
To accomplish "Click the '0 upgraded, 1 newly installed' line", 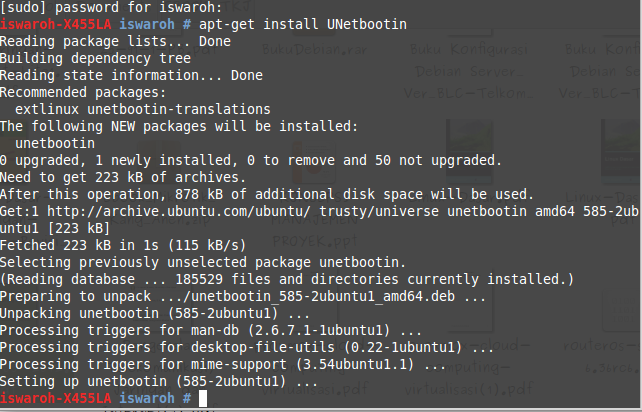I will pos(250,160).
